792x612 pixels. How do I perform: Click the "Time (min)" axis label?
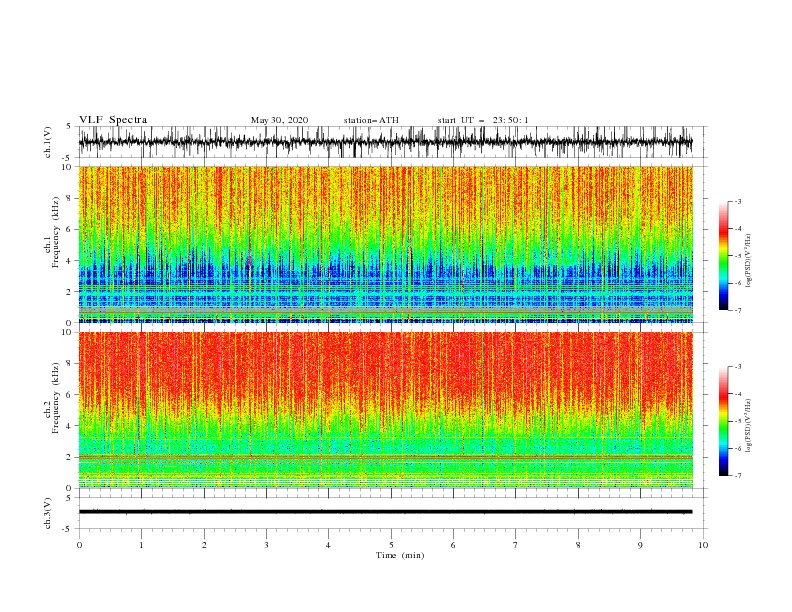pyautogui.click(x=400, y=555)
